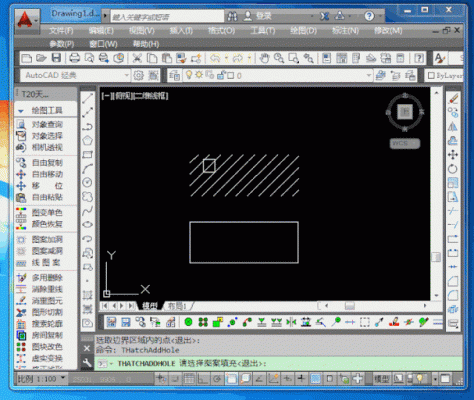Image resolution: width=474 pixels, height=400 pixels.
Task: Toggle layer 0 freeze sun icon
Action: 199,75
